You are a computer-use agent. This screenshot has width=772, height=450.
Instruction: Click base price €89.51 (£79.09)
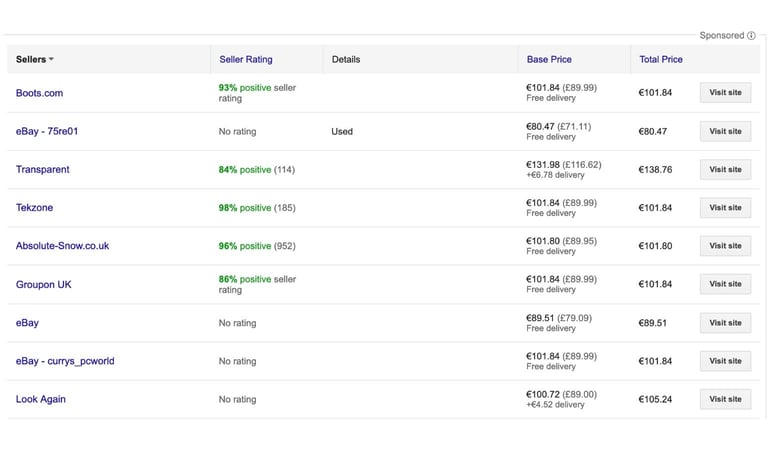(559, 318)
